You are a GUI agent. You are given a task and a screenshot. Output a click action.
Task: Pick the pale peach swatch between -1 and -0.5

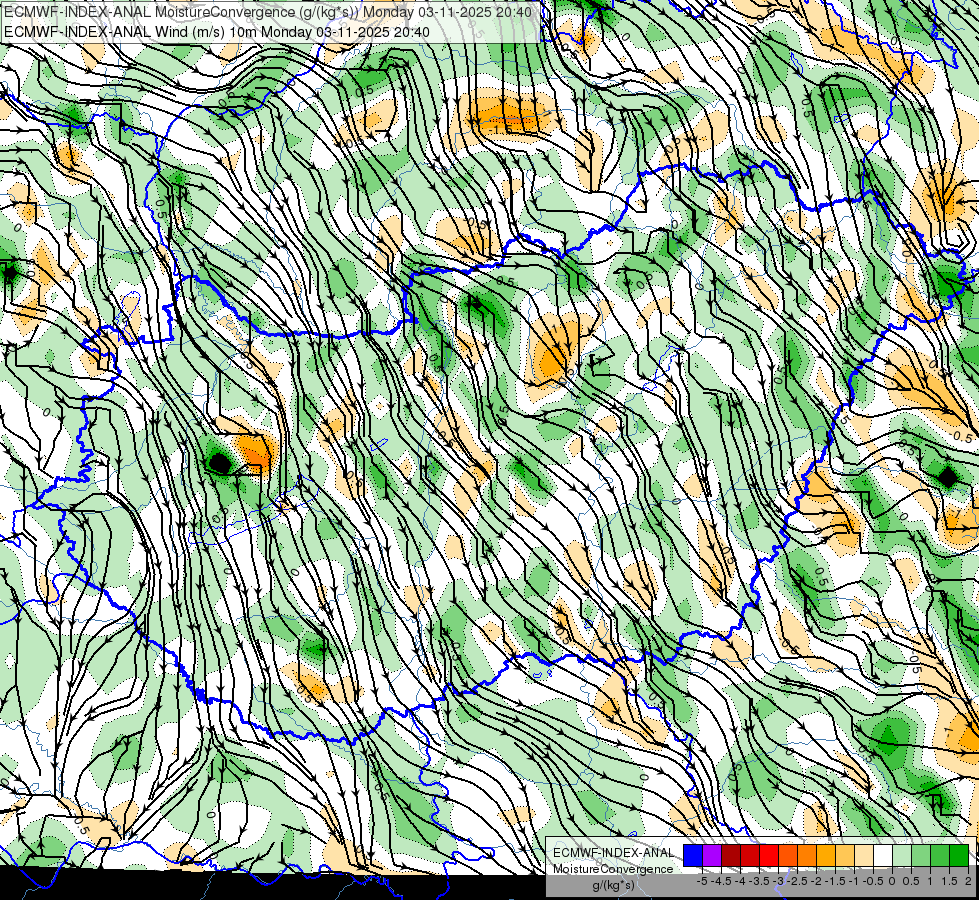click(864, 856)
